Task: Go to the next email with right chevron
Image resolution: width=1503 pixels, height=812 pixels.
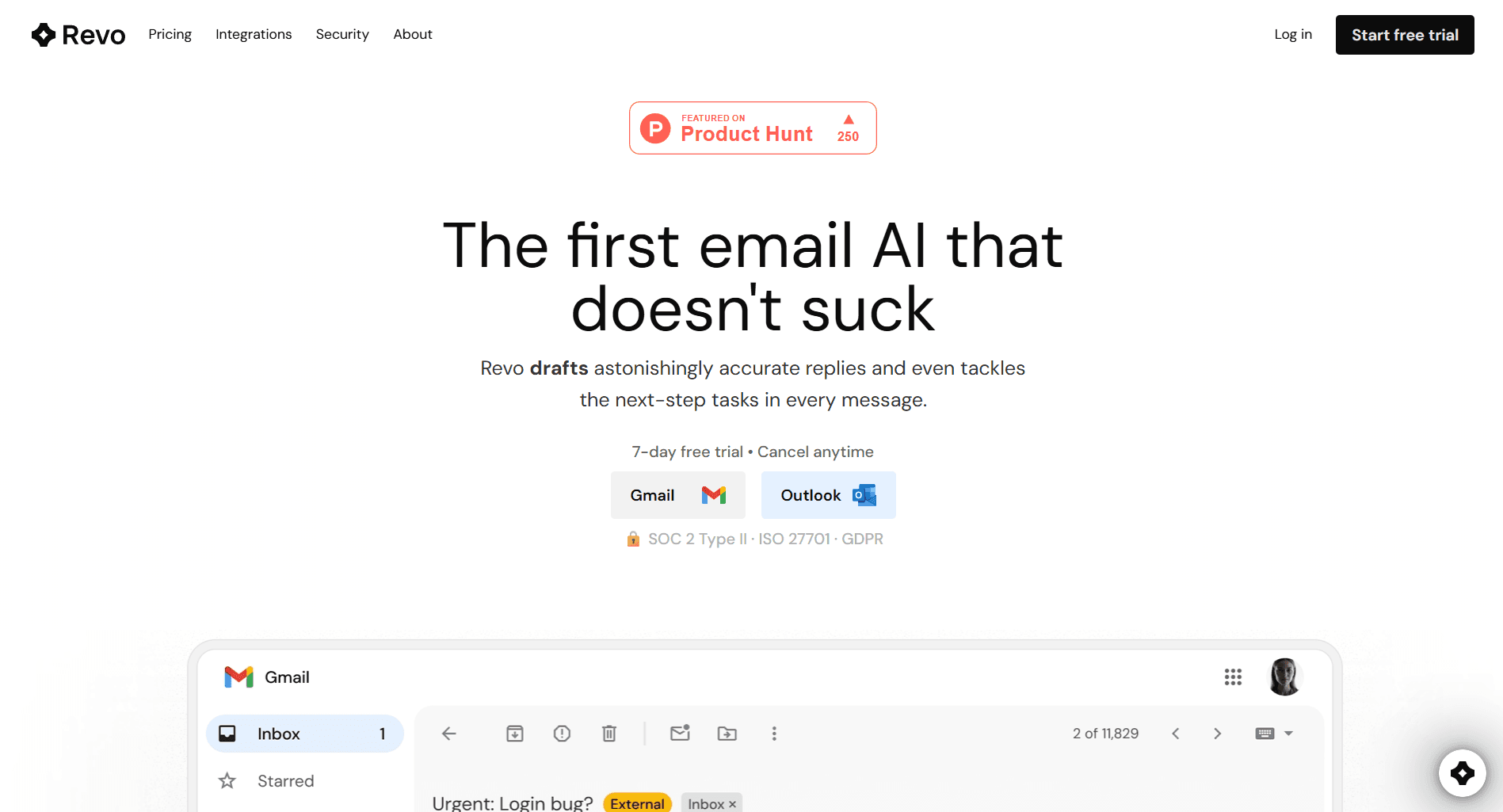Action: (1218, 734)
